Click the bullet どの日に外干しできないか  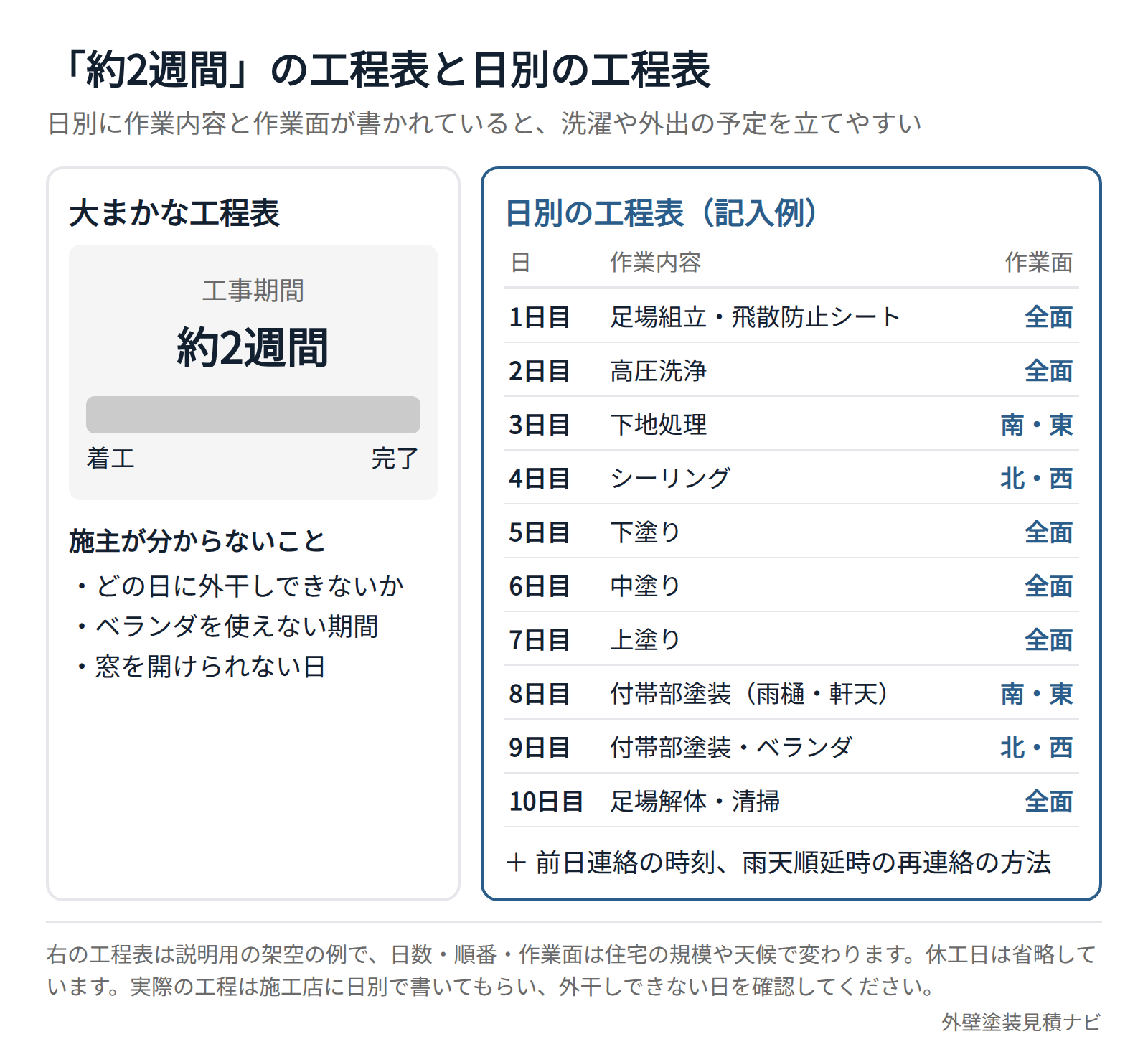pyautogui.click(x=240, y=586)
